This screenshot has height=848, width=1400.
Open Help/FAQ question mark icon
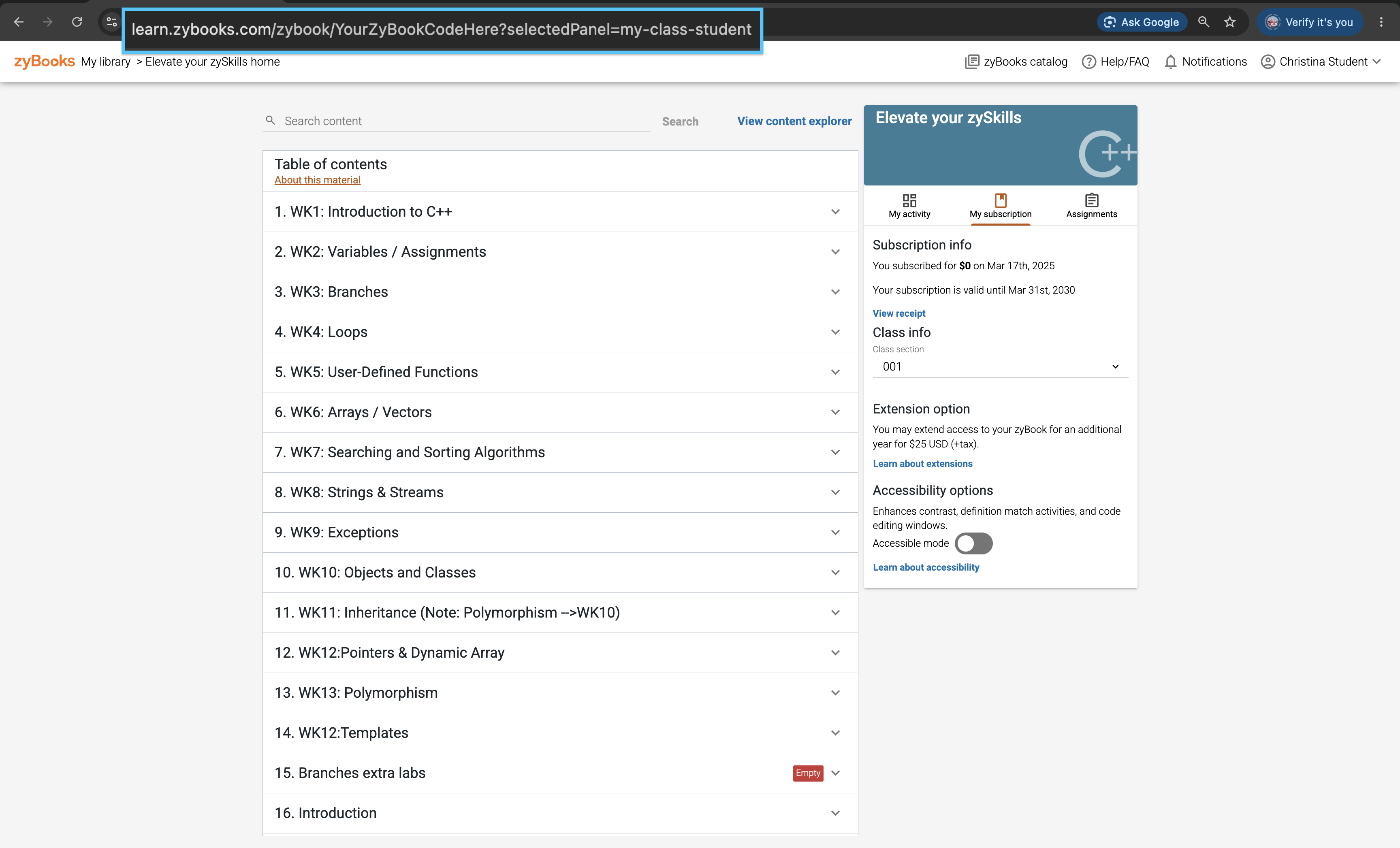[1088, 61]
